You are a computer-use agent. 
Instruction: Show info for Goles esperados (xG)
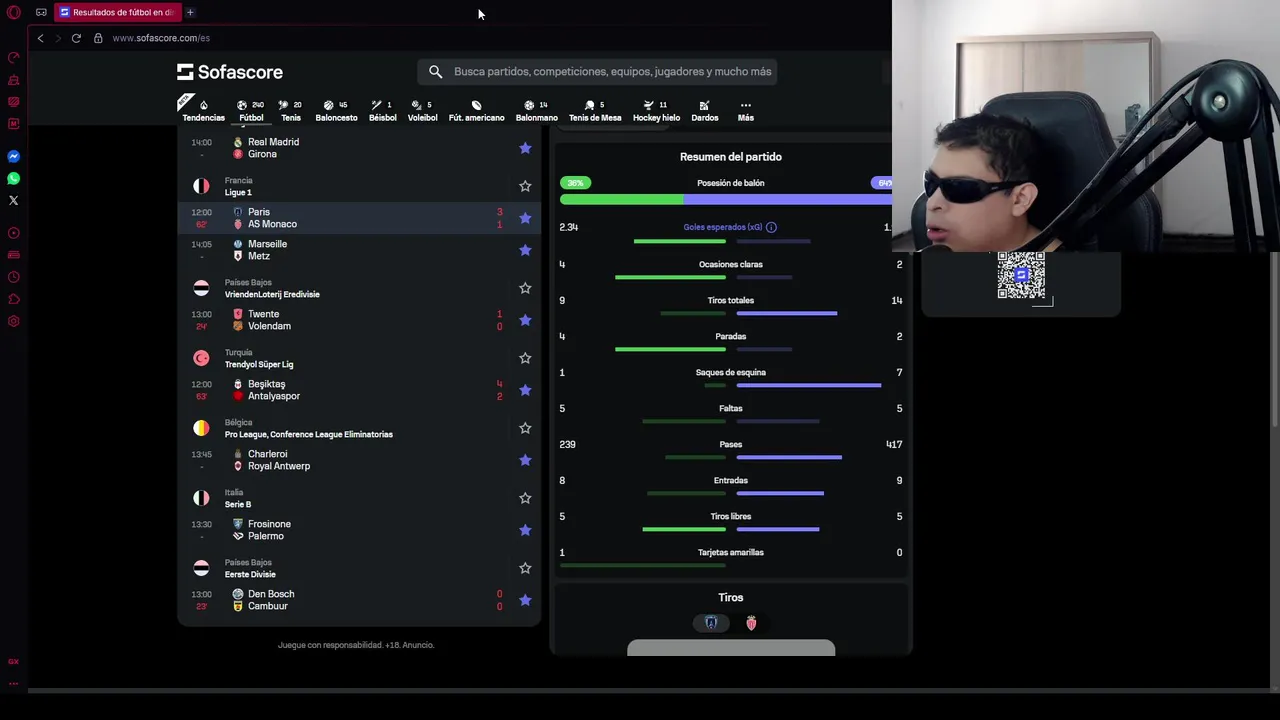click(x=771, y=227)
